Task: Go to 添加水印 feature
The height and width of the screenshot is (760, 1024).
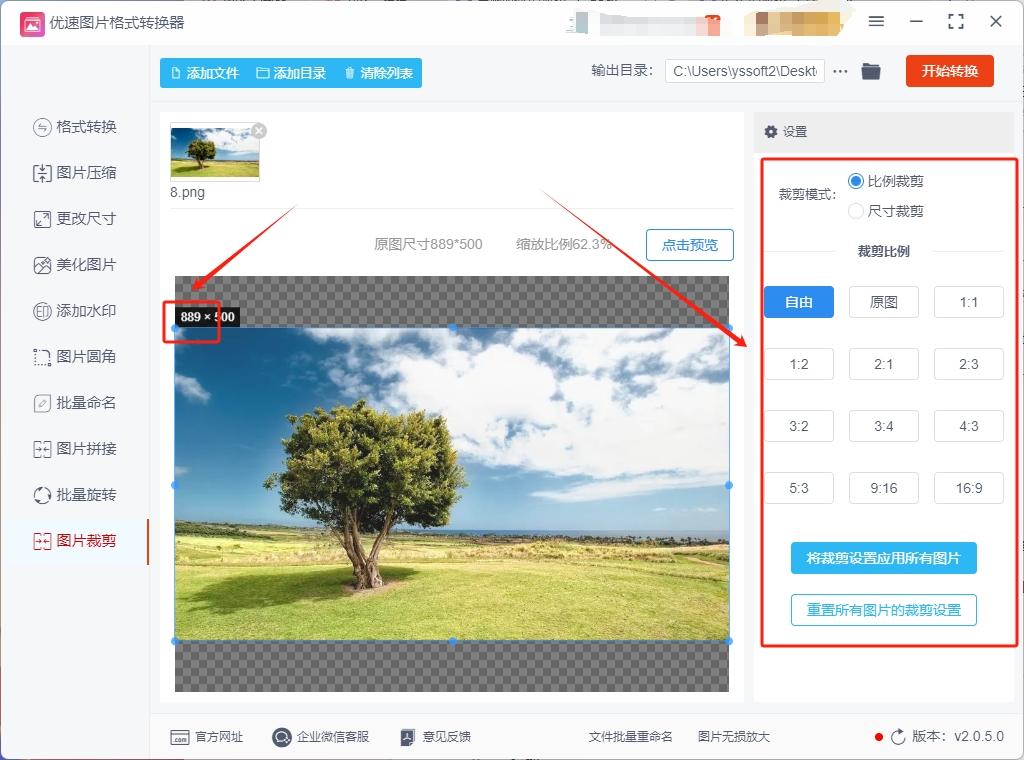Action: 75,311
